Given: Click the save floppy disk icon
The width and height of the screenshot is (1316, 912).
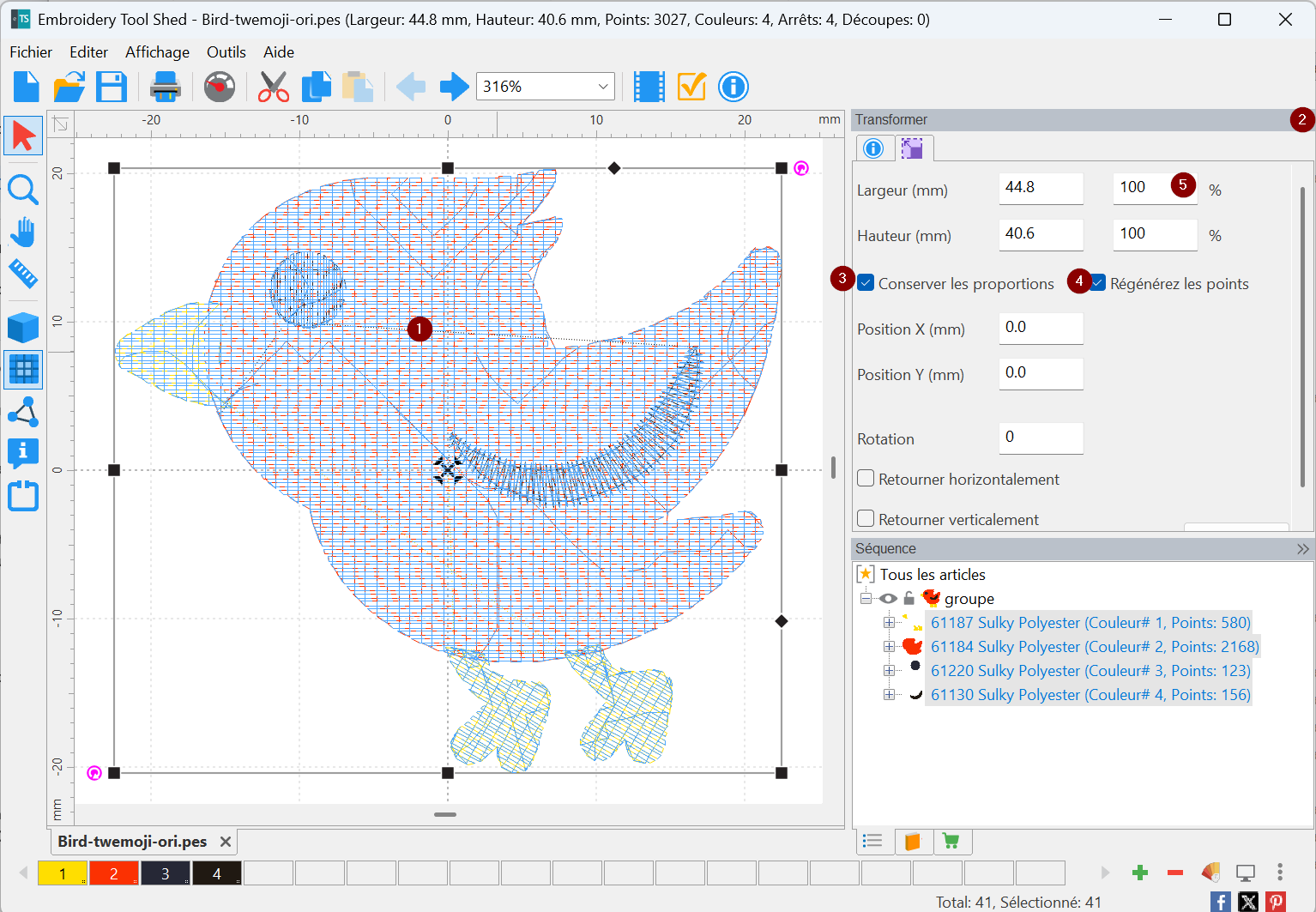Looking at the screenshot, I should [112, 87].
